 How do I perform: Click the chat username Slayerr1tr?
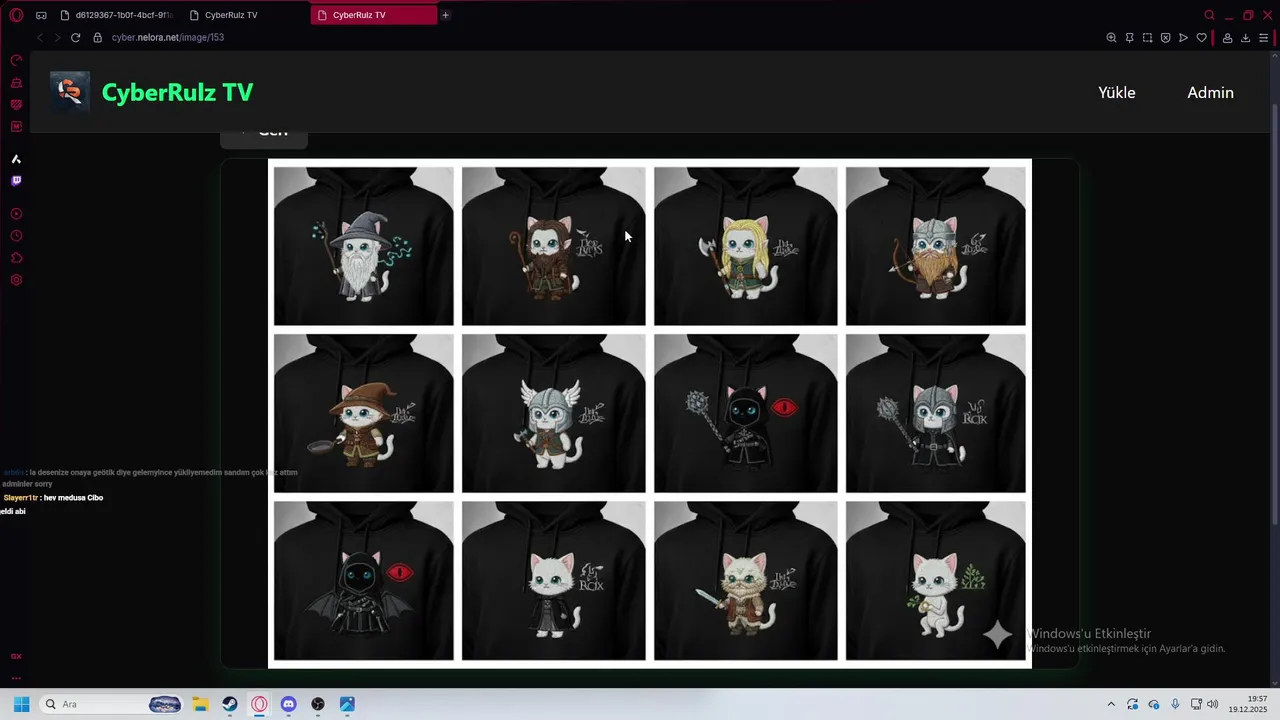click(20, 497)
